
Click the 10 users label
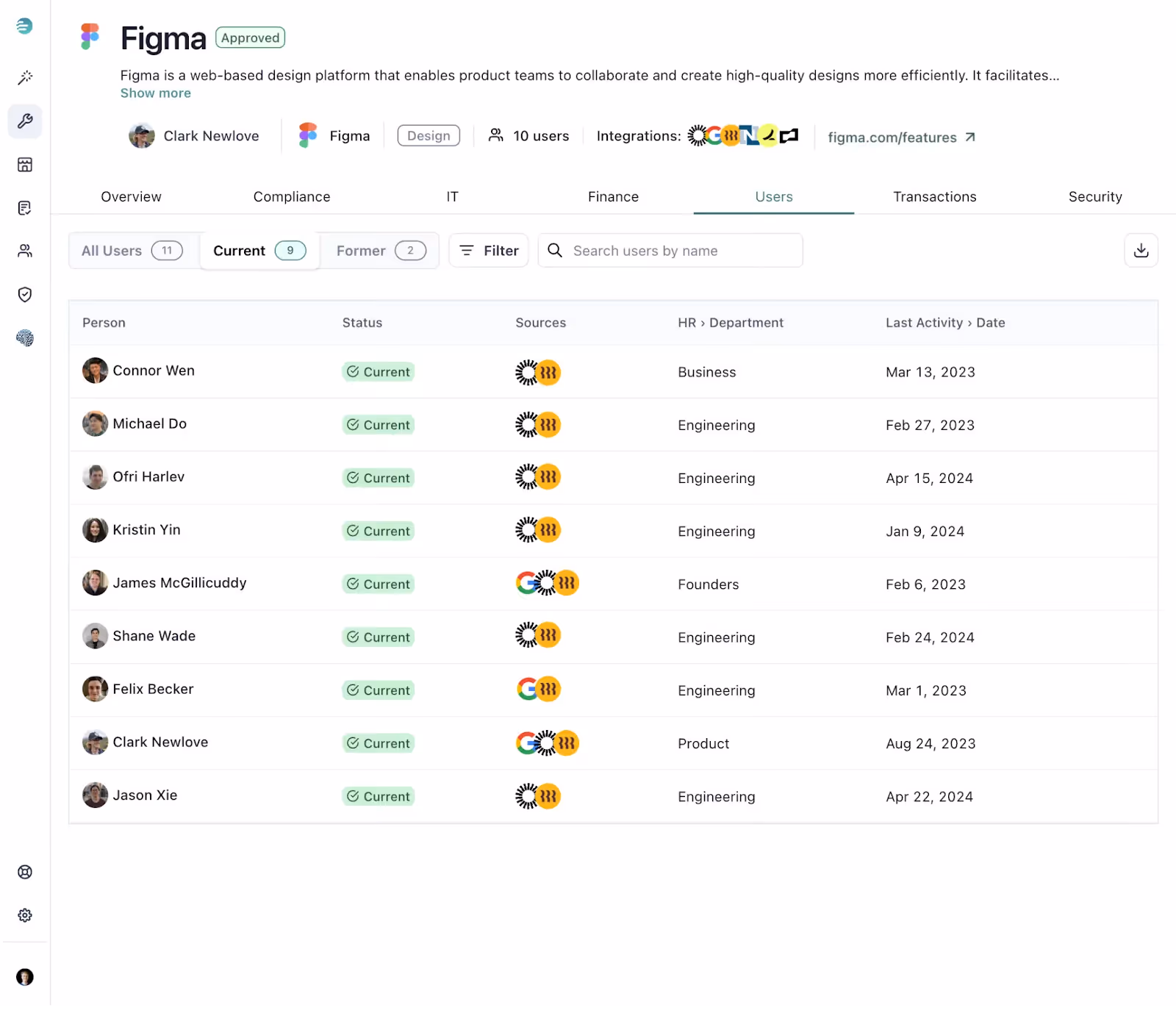(x=541, y=136)
